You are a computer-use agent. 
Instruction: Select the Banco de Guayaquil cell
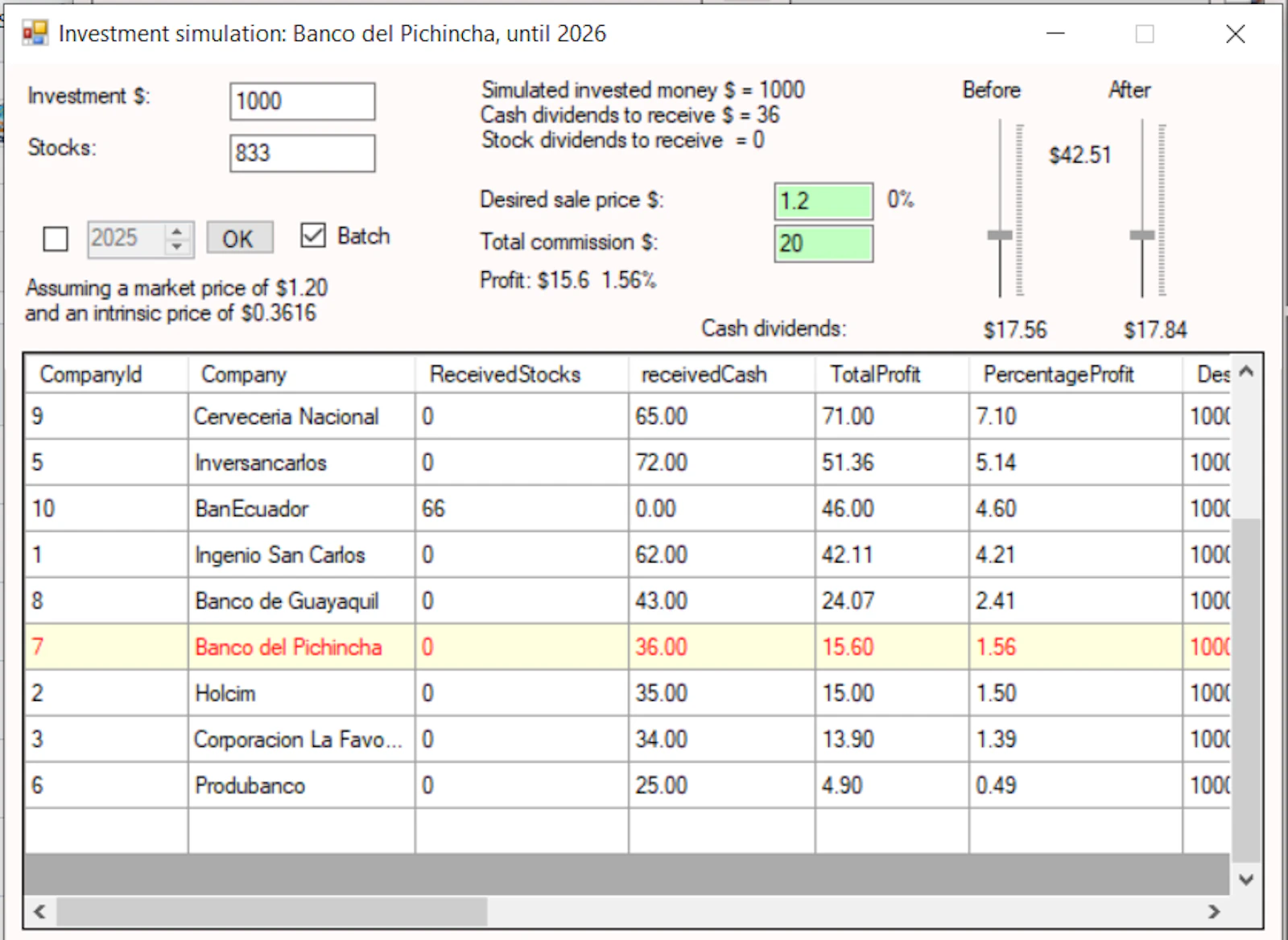point(301,601)
